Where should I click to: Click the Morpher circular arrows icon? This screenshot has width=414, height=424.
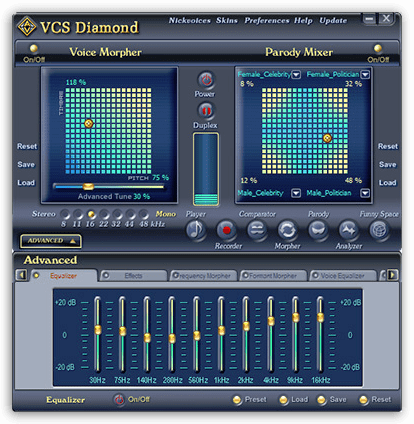[287, 230]
